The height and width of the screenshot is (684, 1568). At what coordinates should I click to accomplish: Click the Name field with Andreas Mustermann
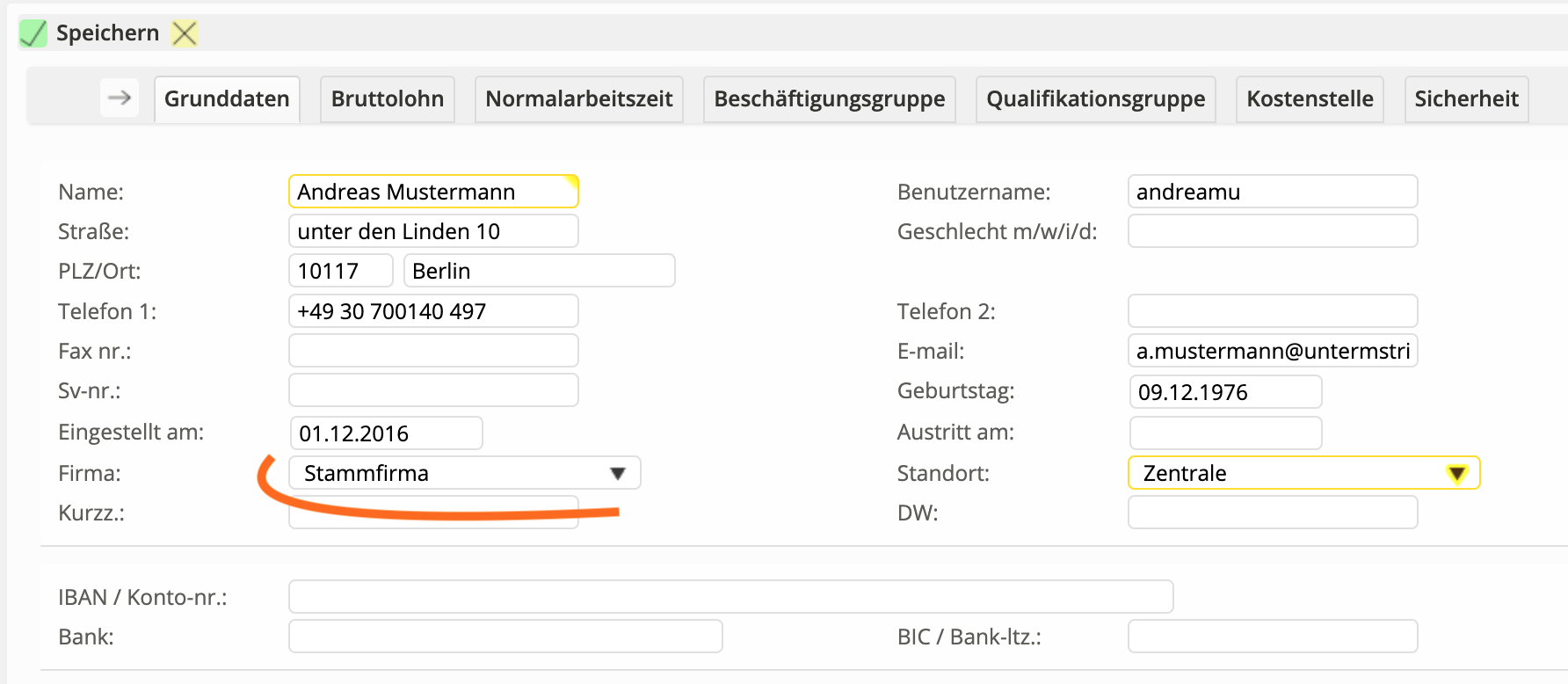(432, 192)
